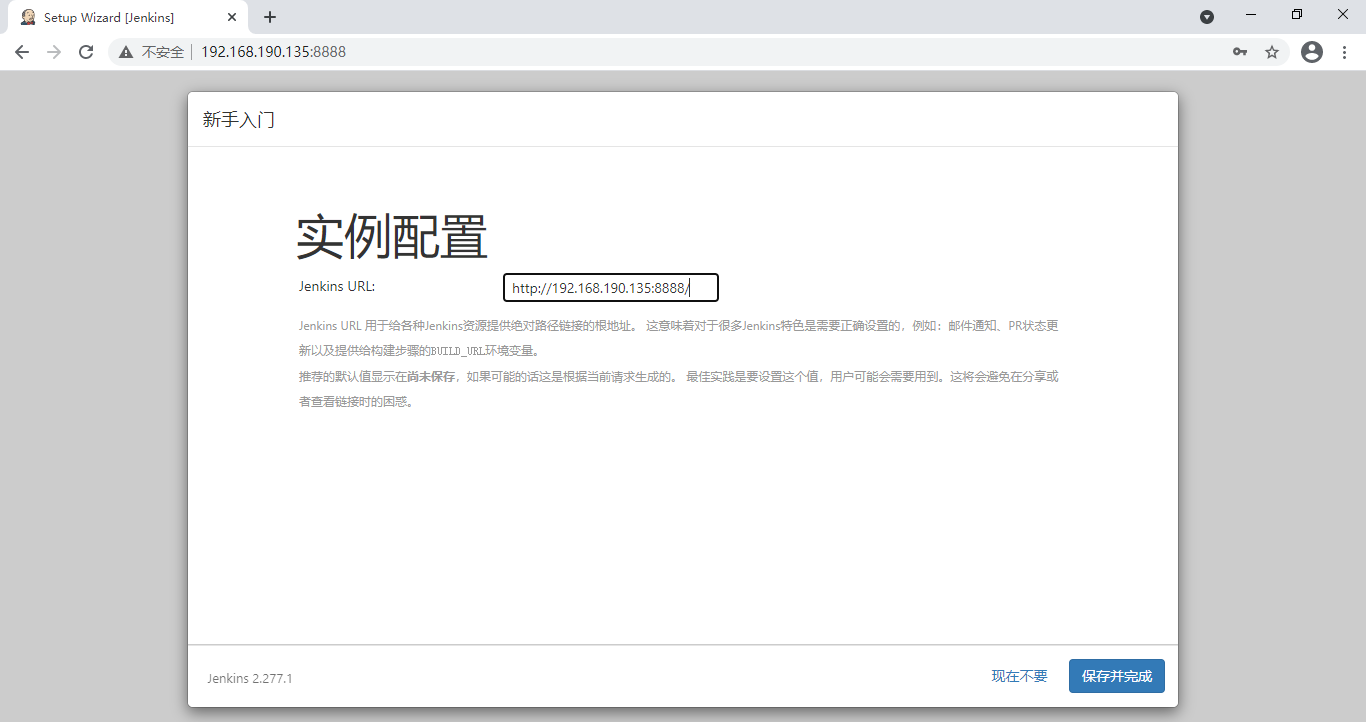Click the browser forward arrow
Image resolution: width=1366 pixels, height=722 pixels.
(x=54, y=52)
